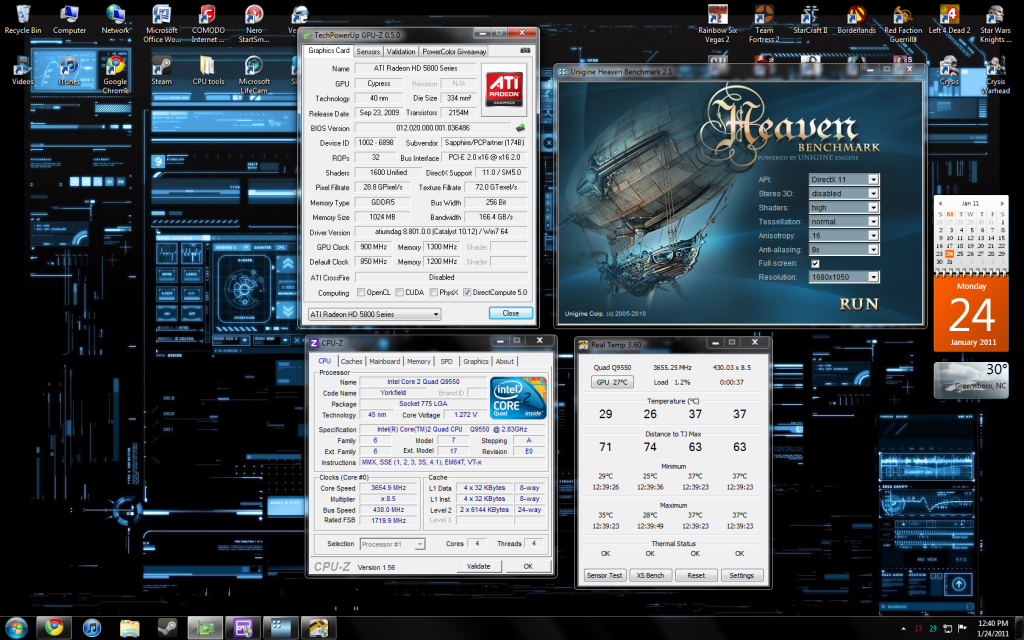Click the CPU-Z OK button
The height and width of the screenshot is (640, 1024).
pos(528,566)
